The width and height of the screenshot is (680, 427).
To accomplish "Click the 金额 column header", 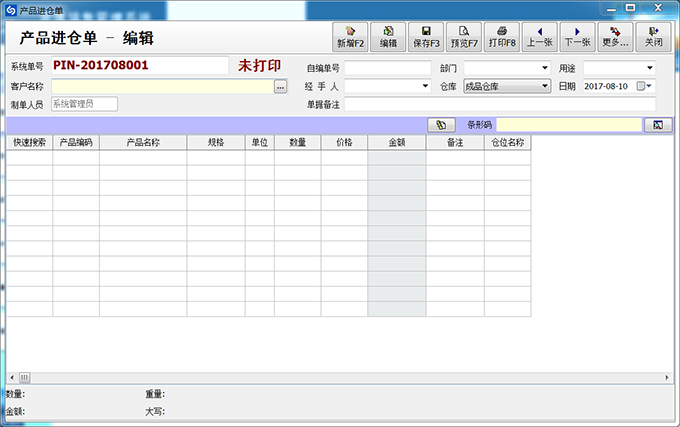I will (397, 143).
